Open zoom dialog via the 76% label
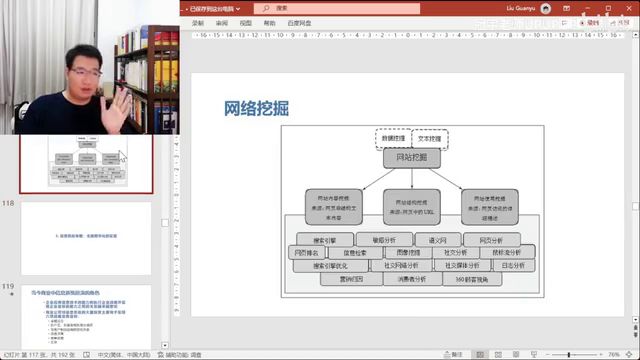The image size is (640, 360). [x=613, y=355]
